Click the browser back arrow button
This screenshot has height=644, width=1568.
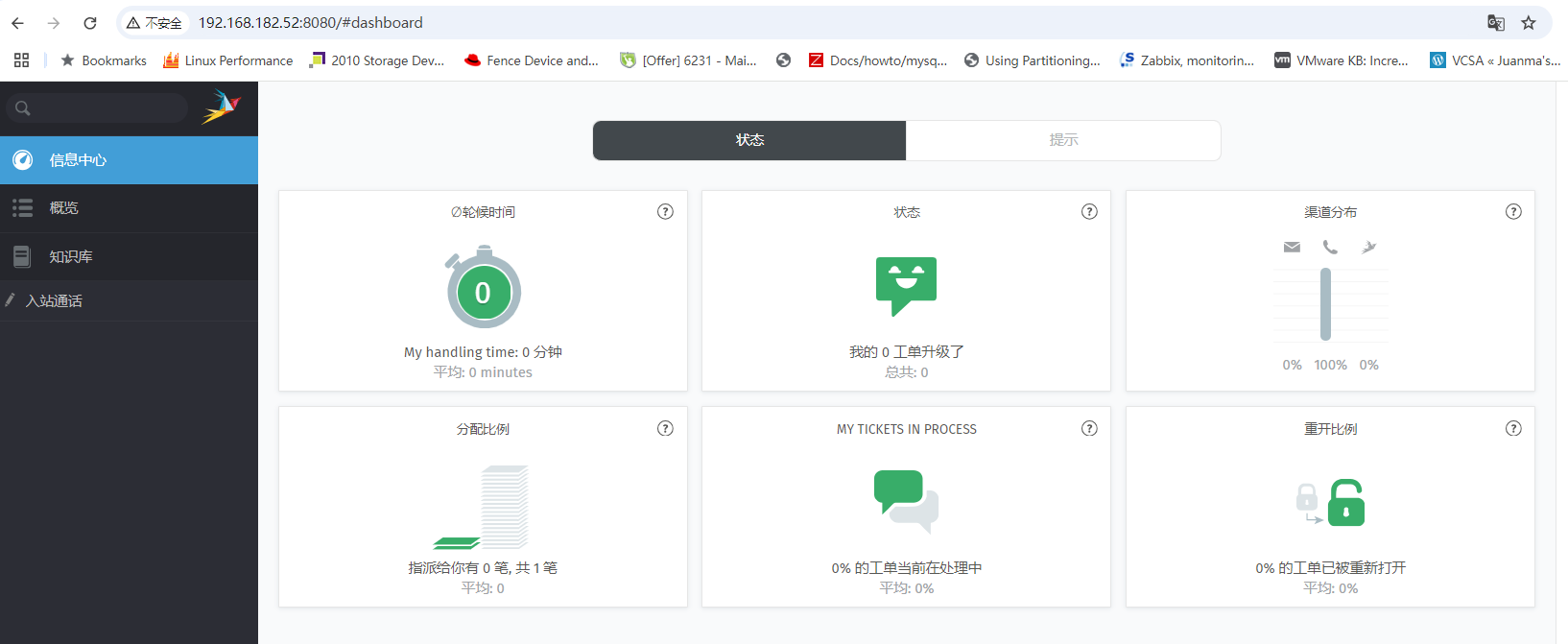coord(18,23)
